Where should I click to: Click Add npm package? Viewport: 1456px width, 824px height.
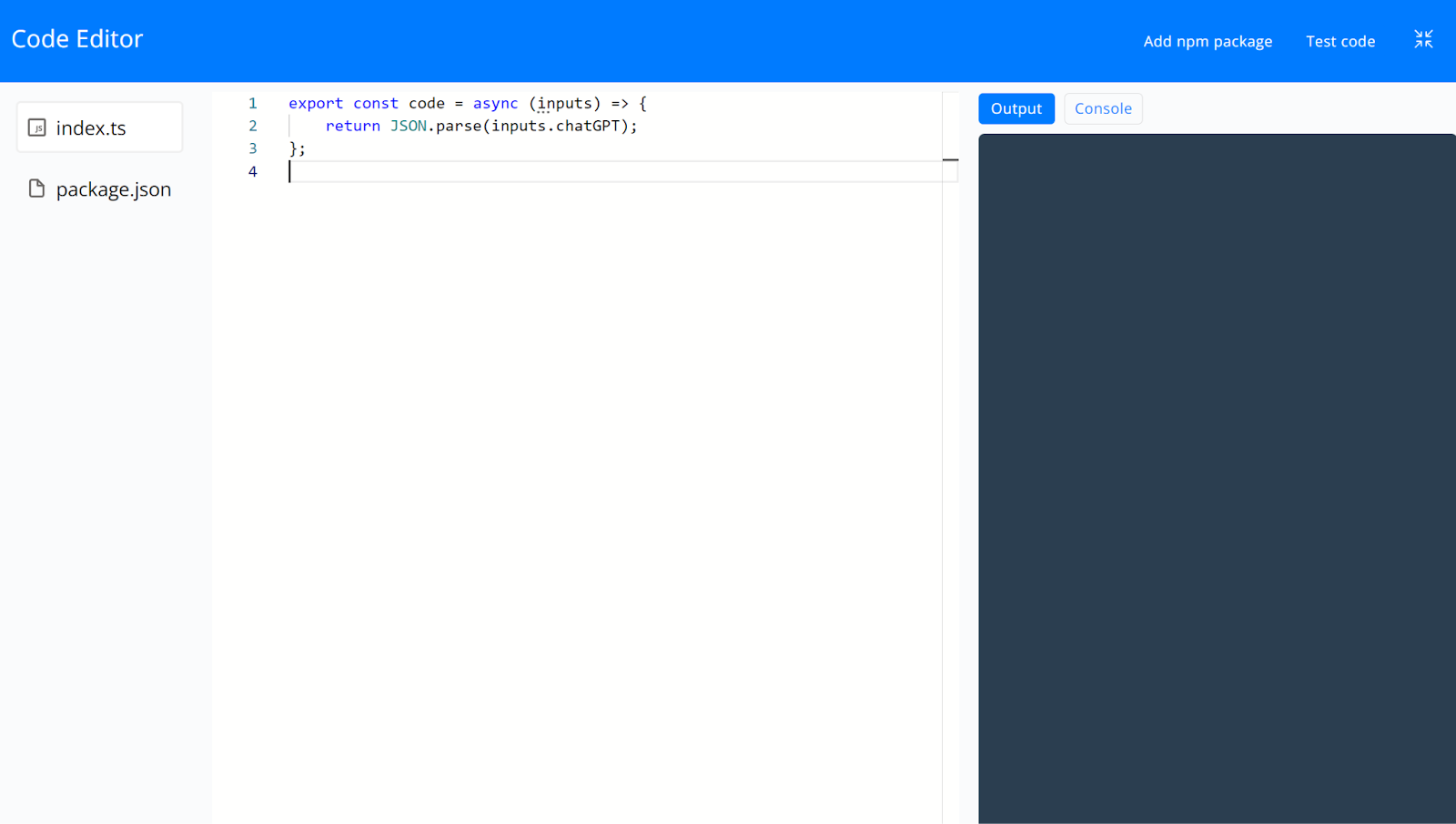pos(1208,41)
